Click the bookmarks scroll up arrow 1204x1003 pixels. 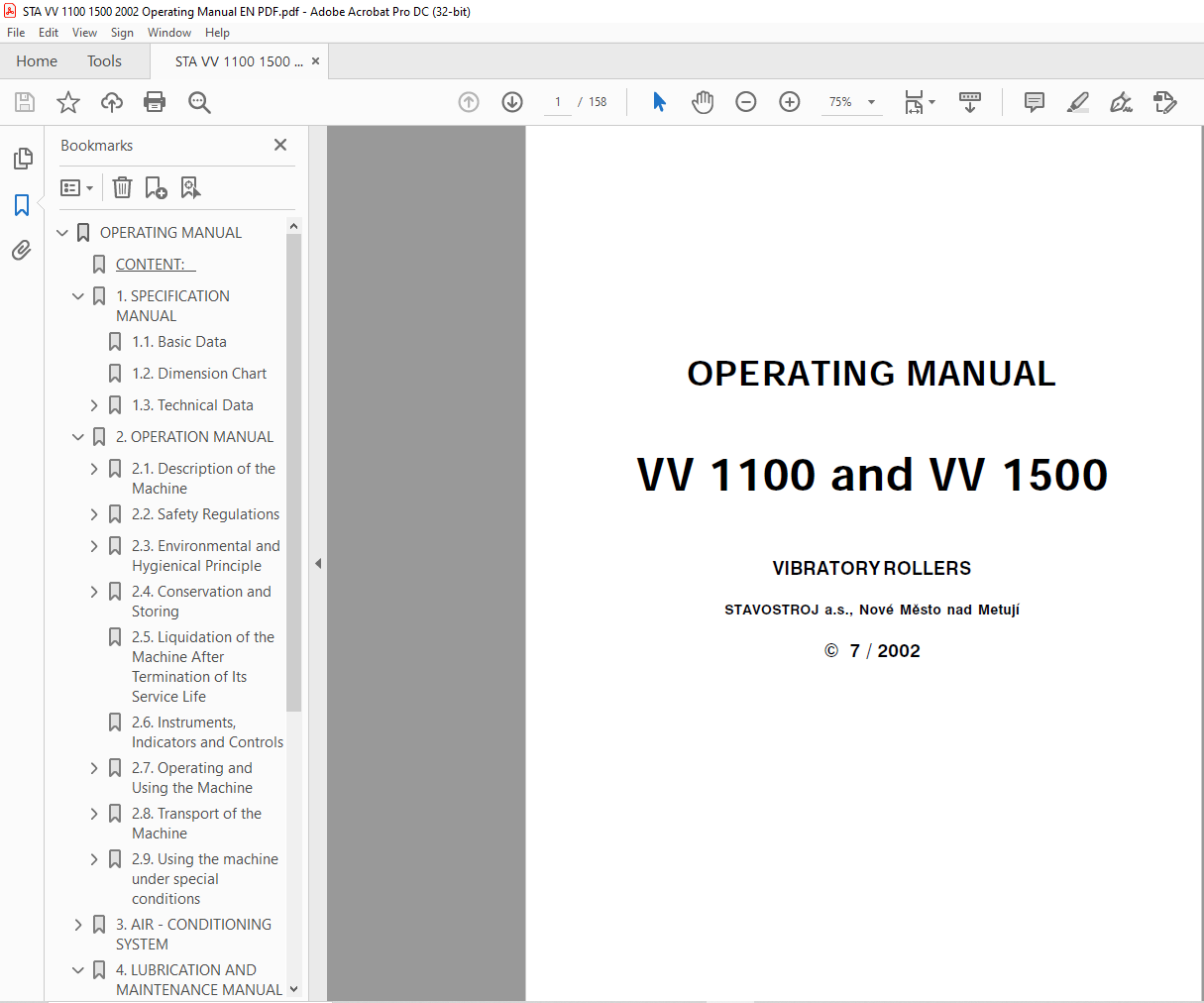point(293,226)
